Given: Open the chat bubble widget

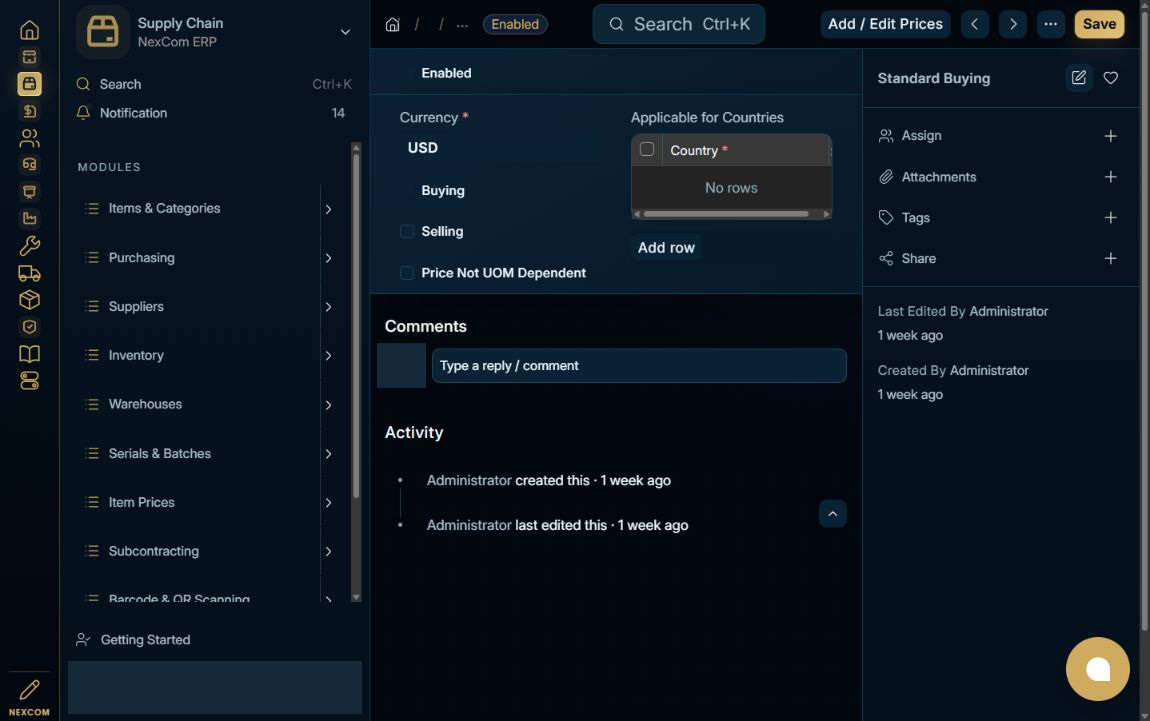Looking at the screenshot, I should (x=1097, y=669).
